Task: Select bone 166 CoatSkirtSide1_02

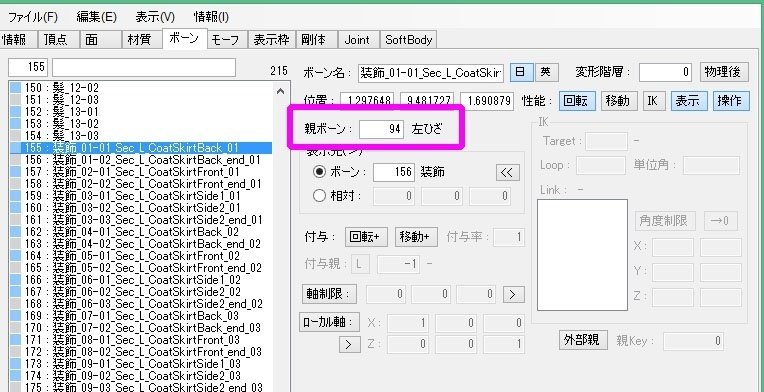Action: click(141, 280)
